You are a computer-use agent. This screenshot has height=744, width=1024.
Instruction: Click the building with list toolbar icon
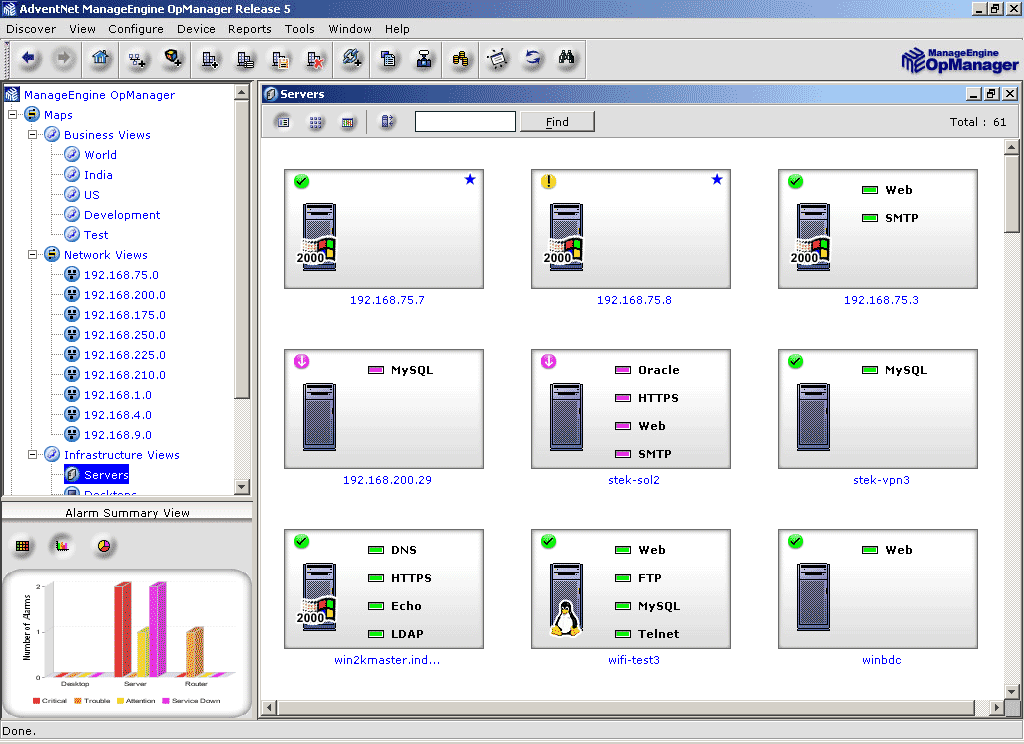pos(245,59)
